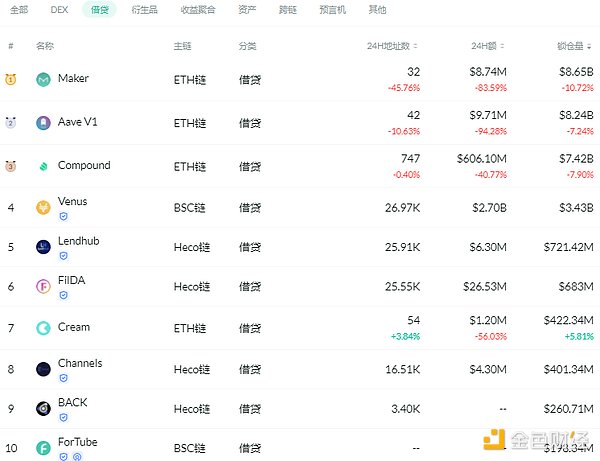Viewport: 600px width, 461px height.
Task: Click the Venus logo icon
Action: click(x=43, y=208)
